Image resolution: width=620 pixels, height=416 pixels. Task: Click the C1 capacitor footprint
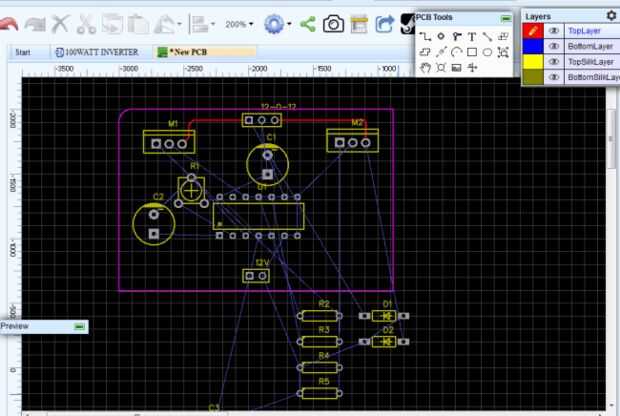click(x=268, y=165)
